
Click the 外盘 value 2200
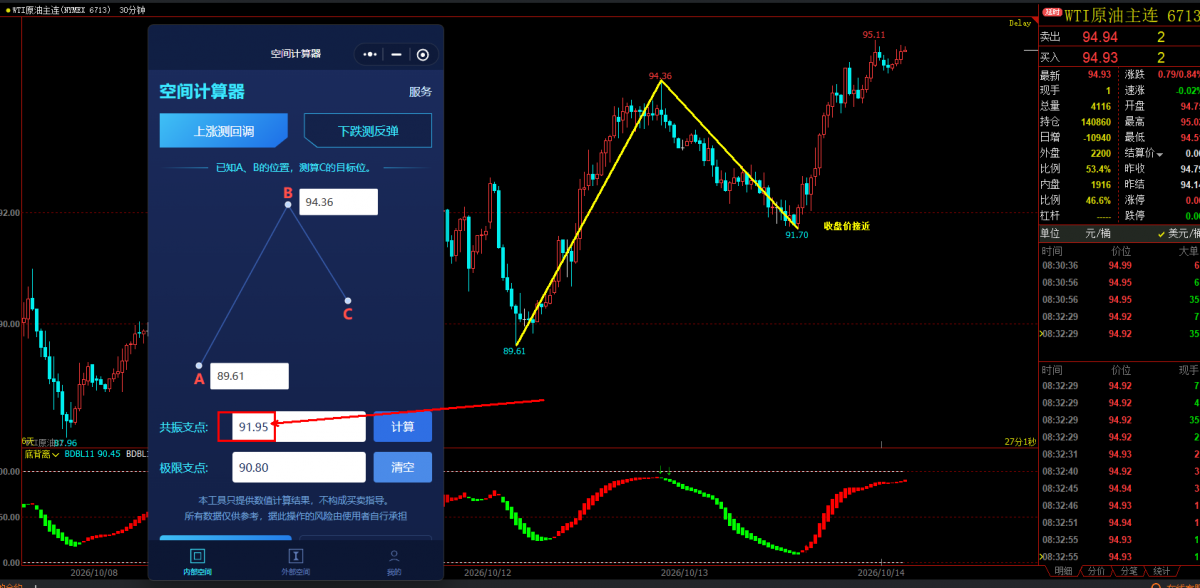(x=1100, y=153)
